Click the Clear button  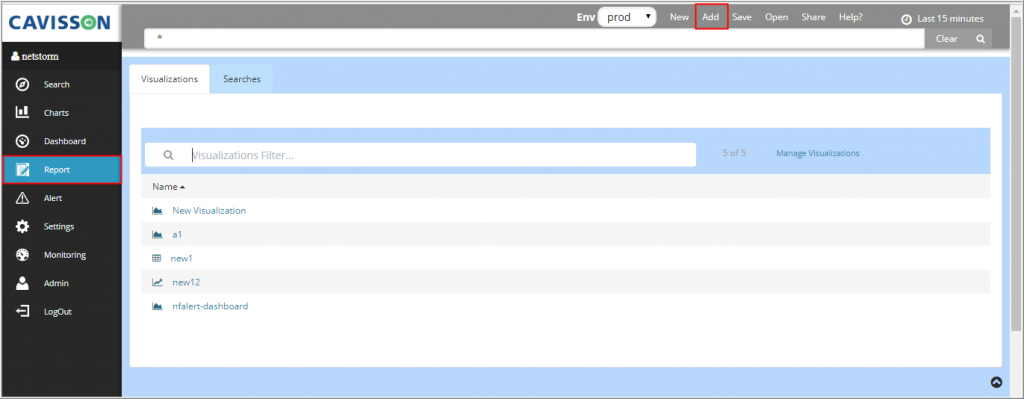tap(946, 39)
